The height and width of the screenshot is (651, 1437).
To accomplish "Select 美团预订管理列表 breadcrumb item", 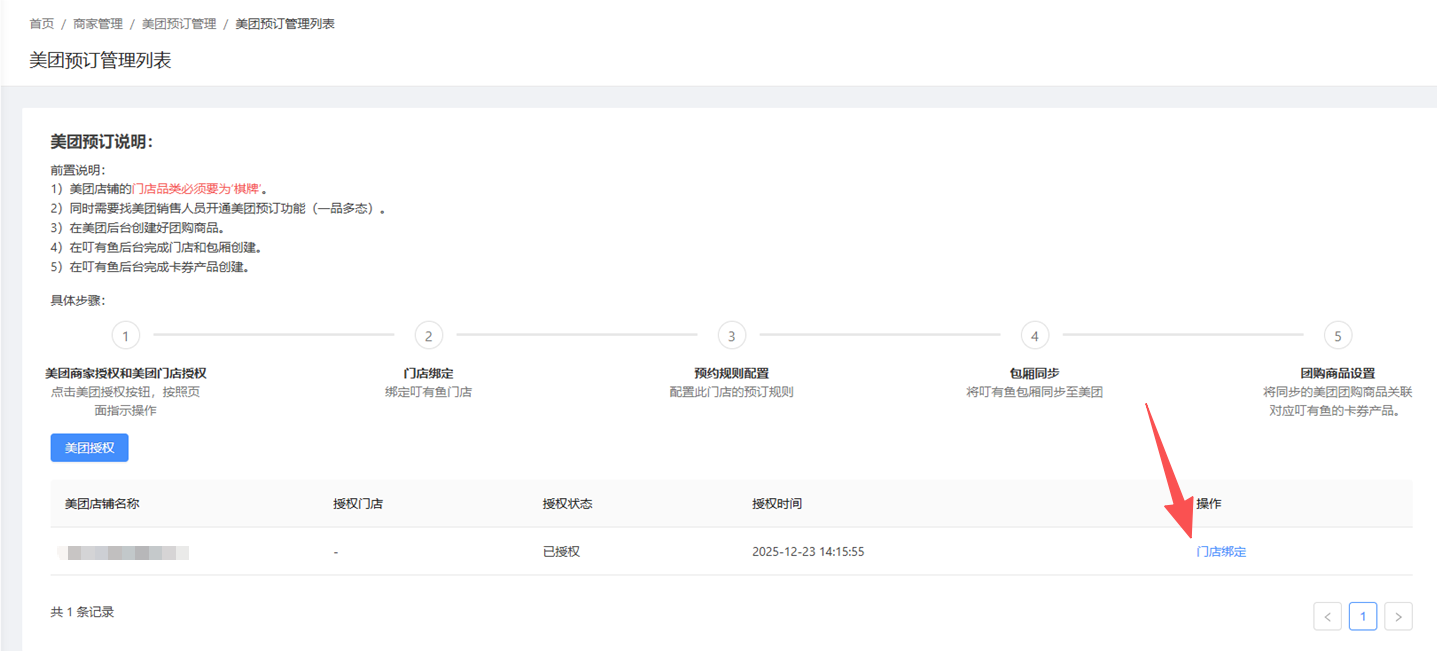I will tap(285, 23).
